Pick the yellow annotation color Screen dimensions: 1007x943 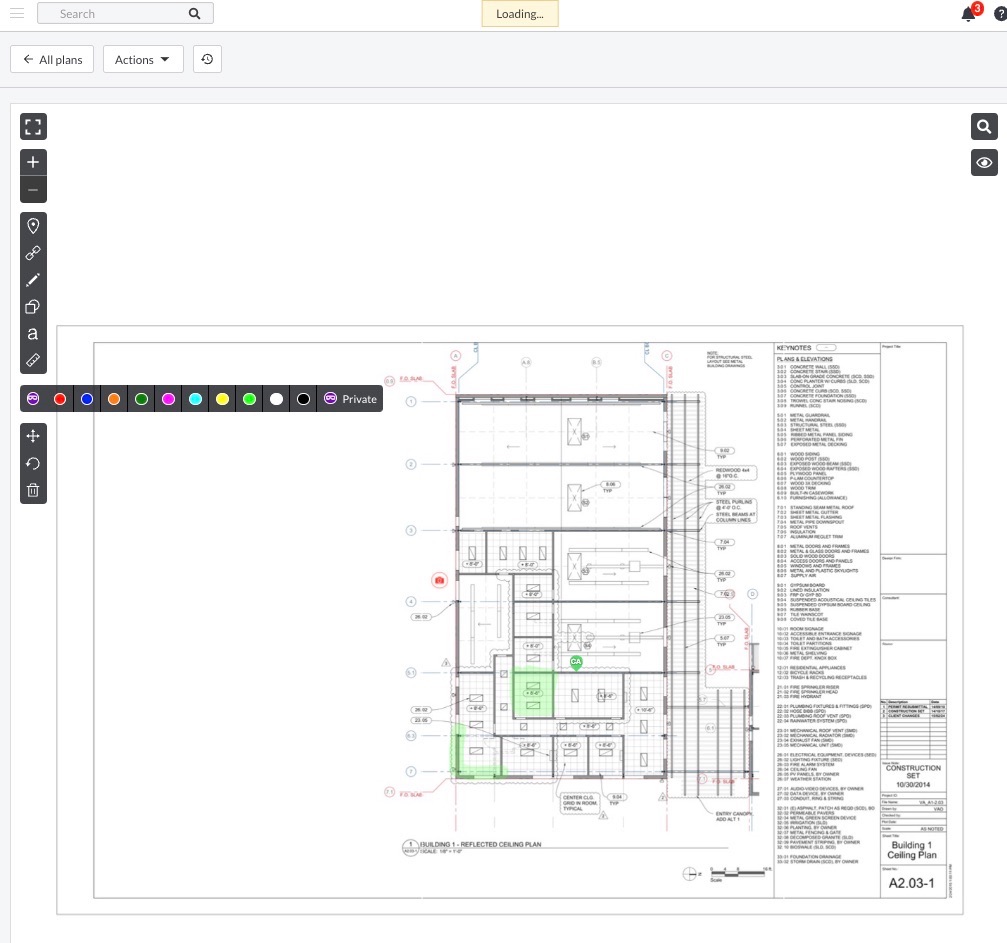pos(222,399)
